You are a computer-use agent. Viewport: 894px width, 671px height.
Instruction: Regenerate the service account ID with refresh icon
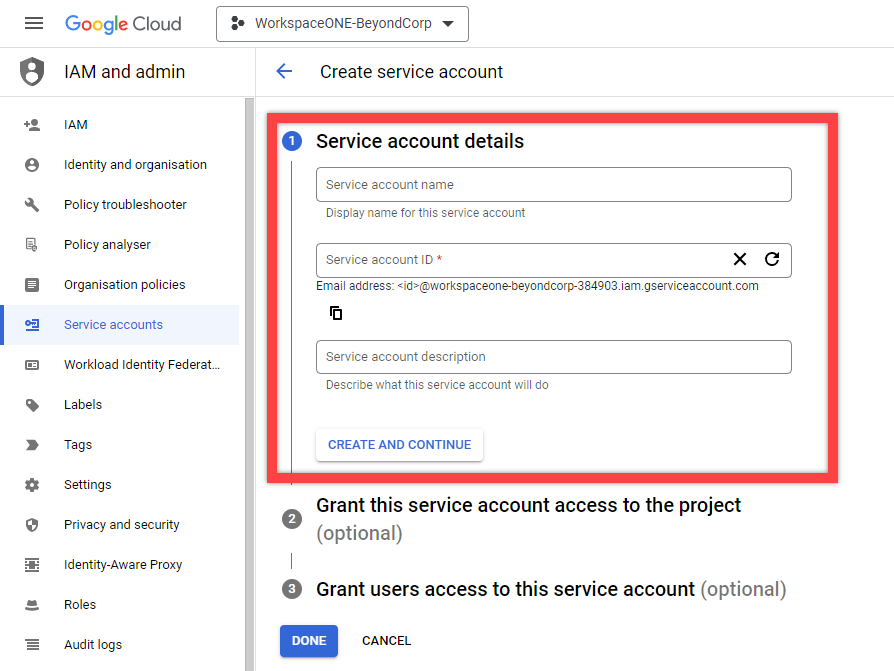click(772, 259)
